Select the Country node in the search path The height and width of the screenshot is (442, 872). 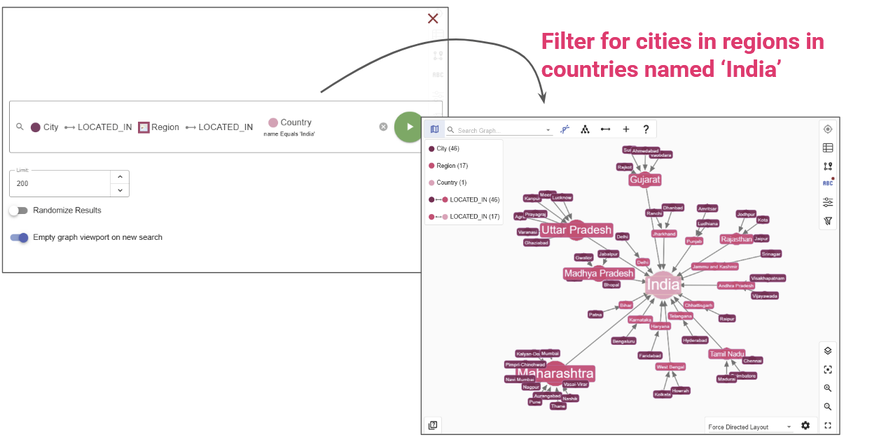pos(290,122)
